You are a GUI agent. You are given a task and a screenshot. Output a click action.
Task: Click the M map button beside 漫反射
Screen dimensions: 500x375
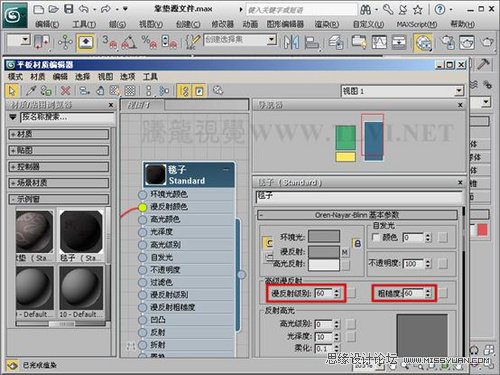pyautogui.click(x=345, y=252)
